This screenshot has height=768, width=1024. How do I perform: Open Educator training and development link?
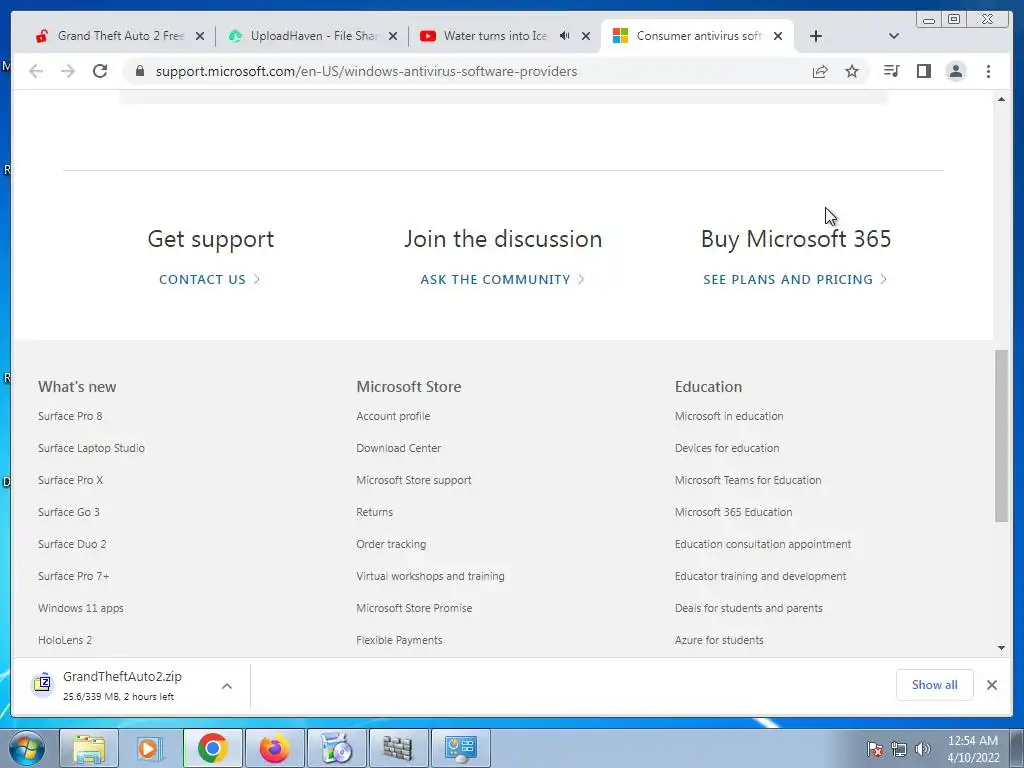tap(760, 576)
